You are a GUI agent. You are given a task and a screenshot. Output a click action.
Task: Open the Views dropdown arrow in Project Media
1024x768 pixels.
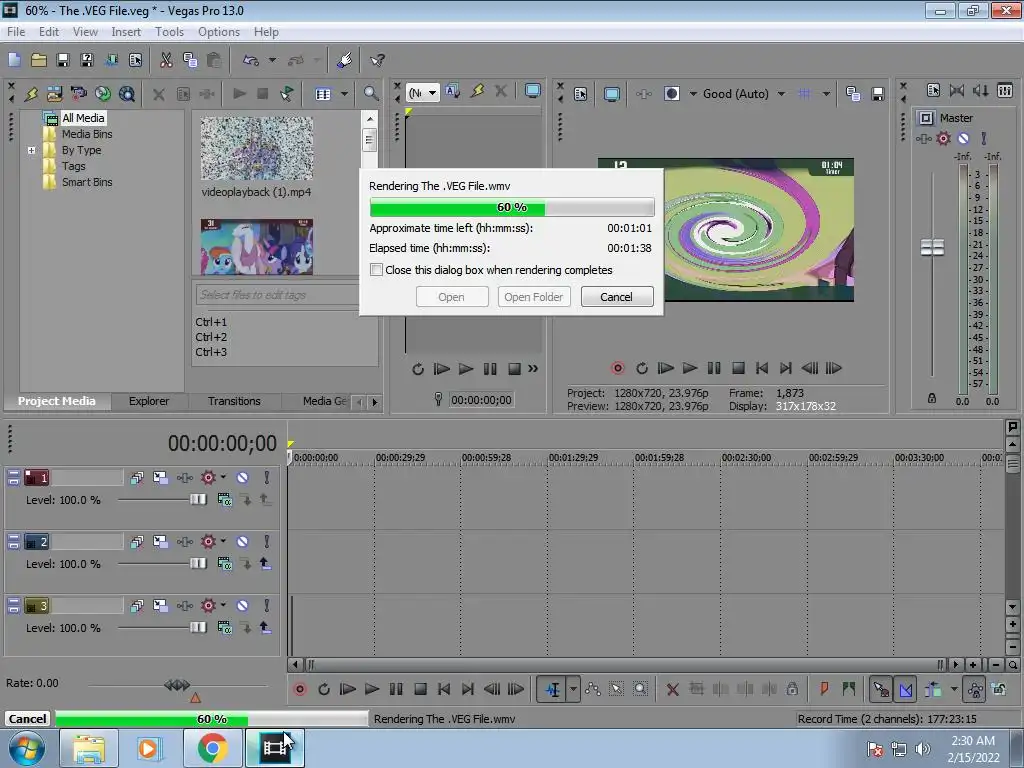(344, 93)
